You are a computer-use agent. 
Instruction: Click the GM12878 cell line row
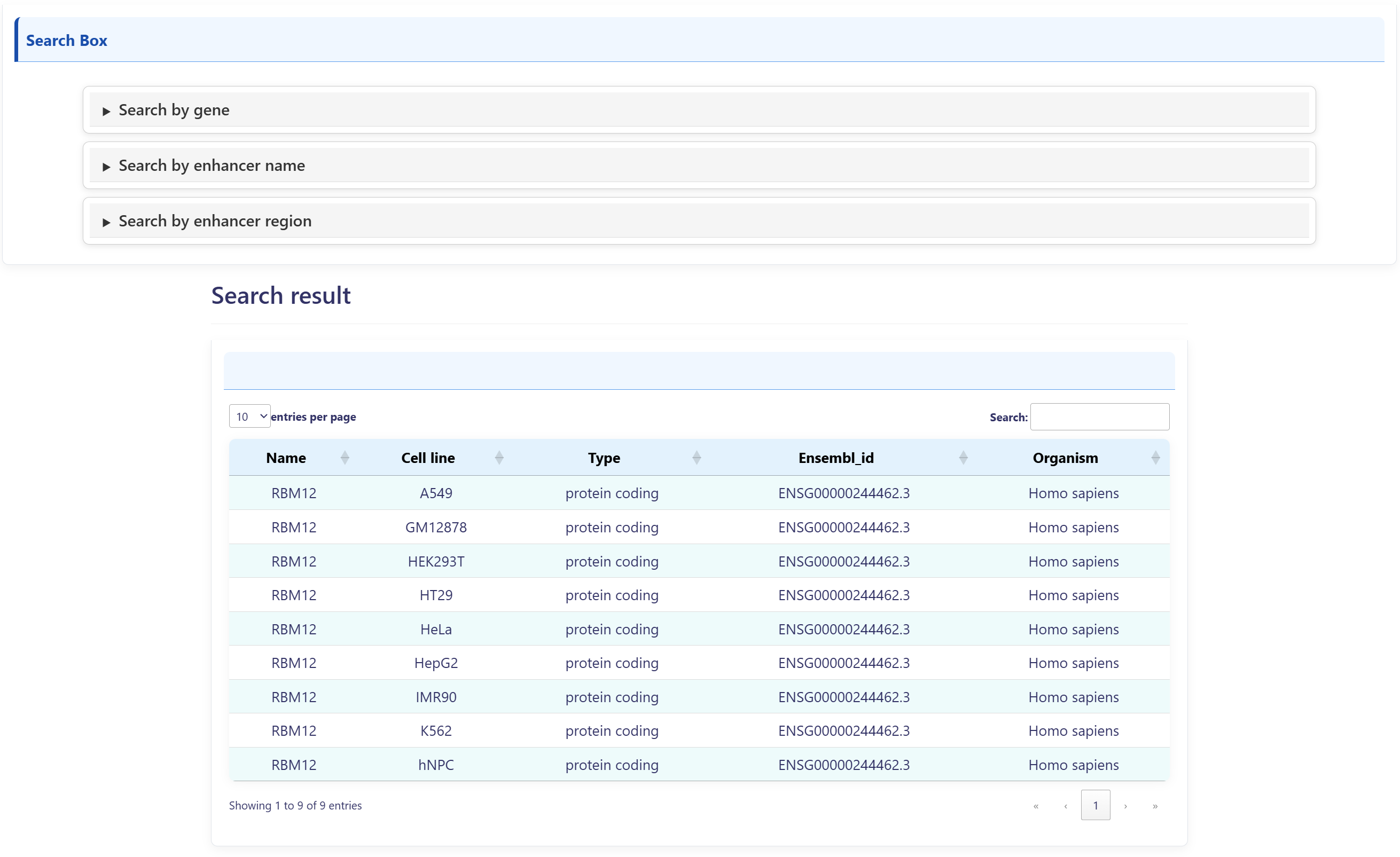[436, 528]
